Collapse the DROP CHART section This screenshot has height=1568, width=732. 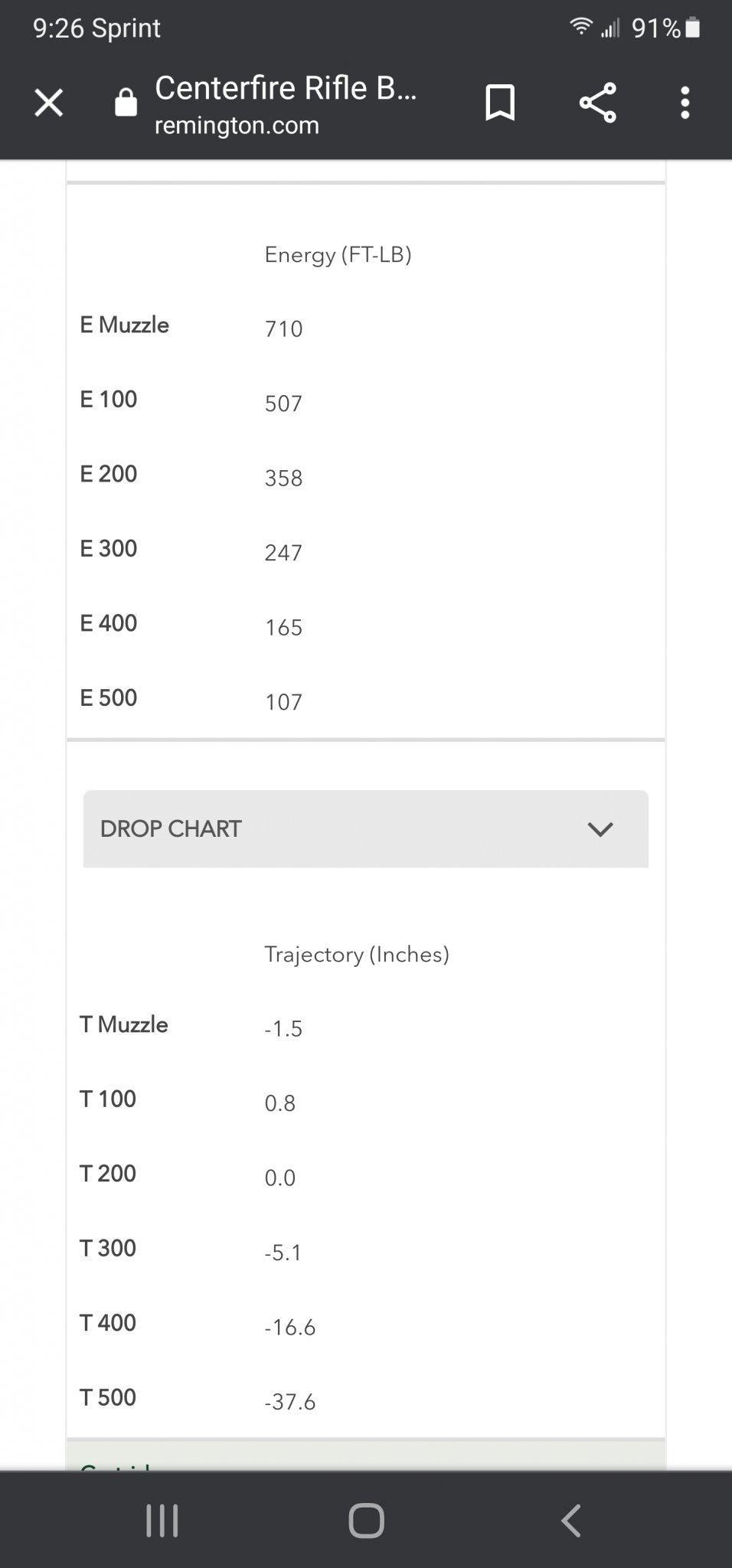tap(366, 829)
